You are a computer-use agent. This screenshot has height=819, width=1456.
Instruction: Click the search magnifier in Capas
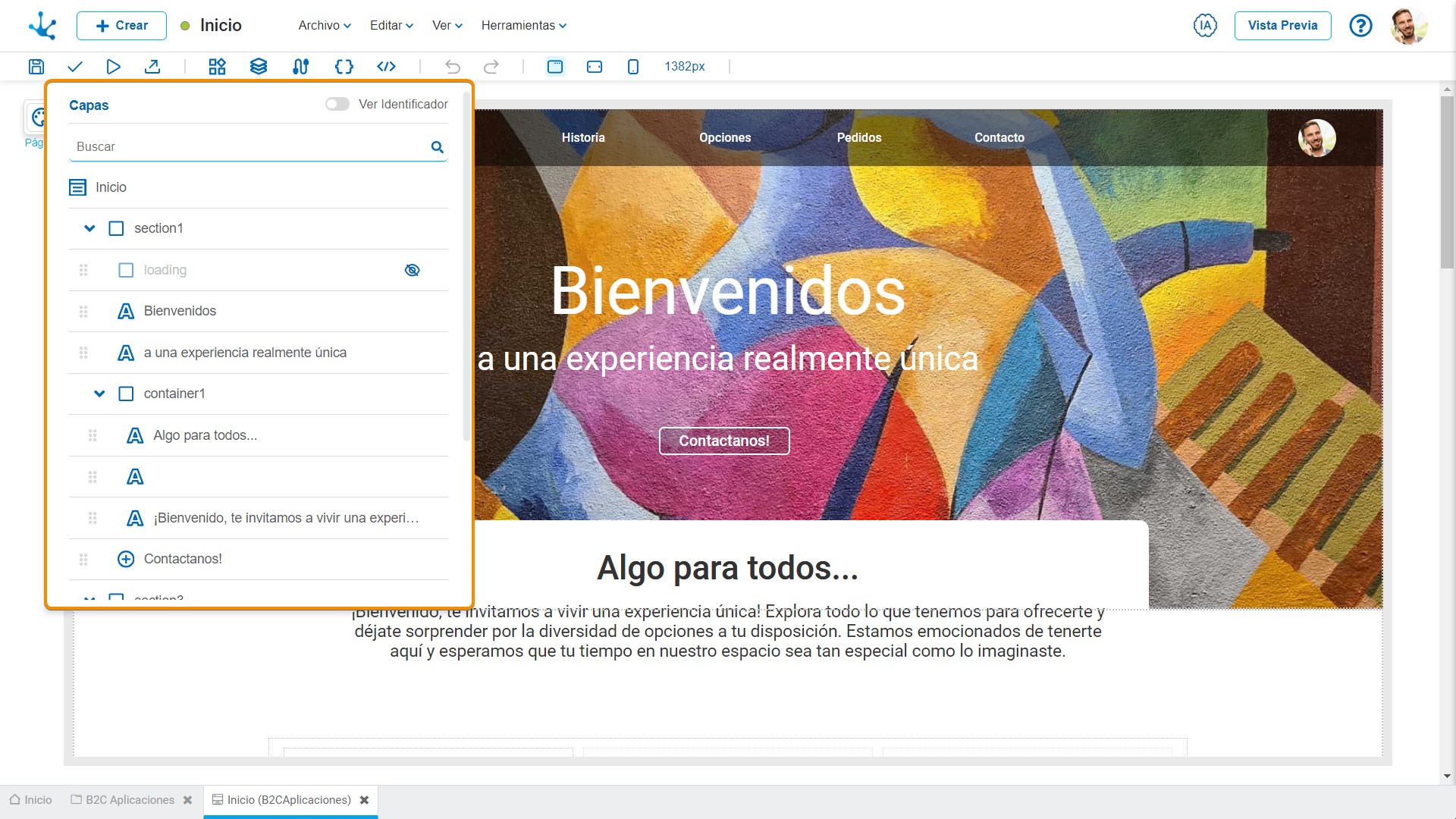(438, 147)
